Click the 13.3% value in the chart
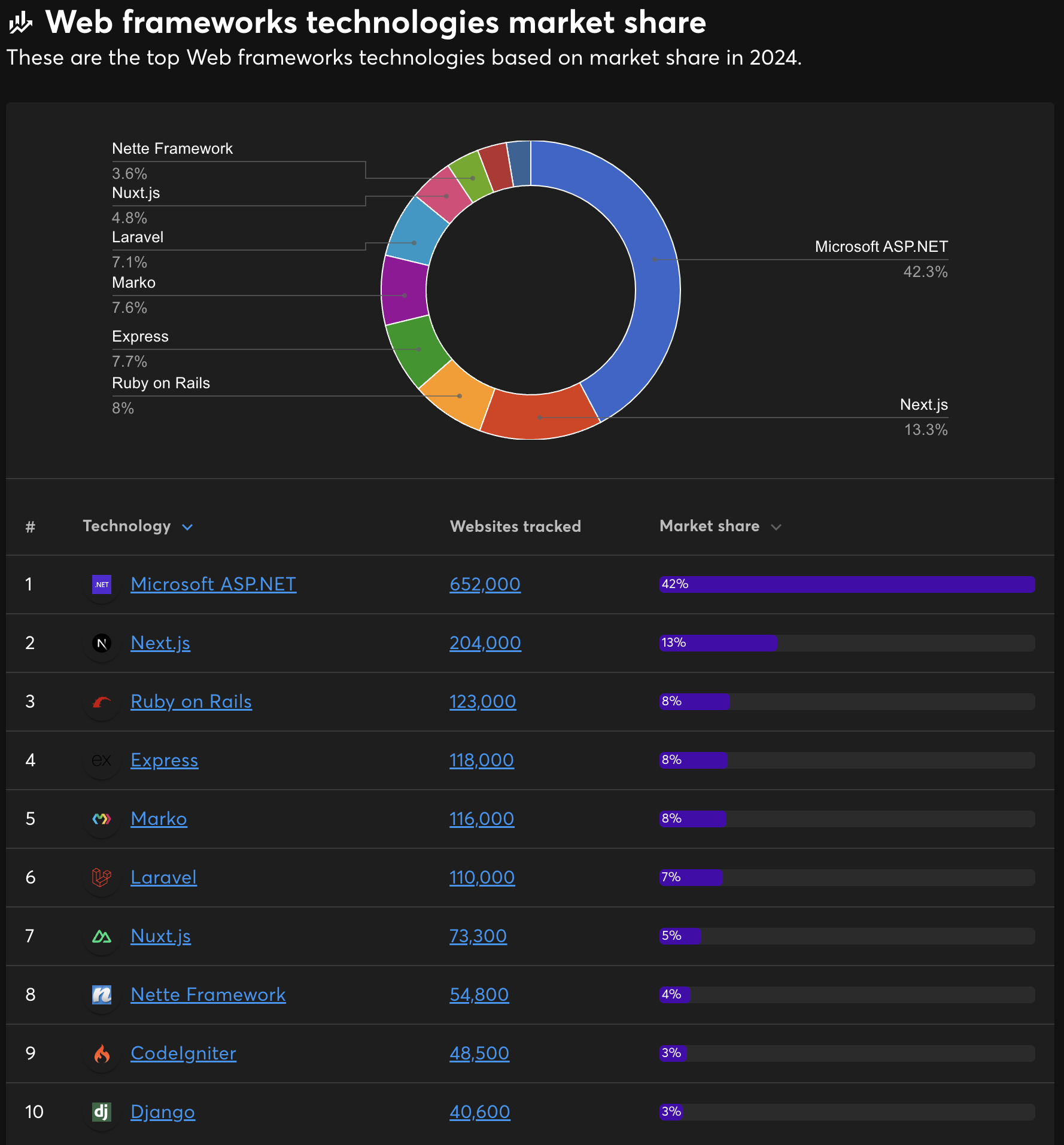The width and height of the screenshot is (1064, 1145). coord(926,430)
